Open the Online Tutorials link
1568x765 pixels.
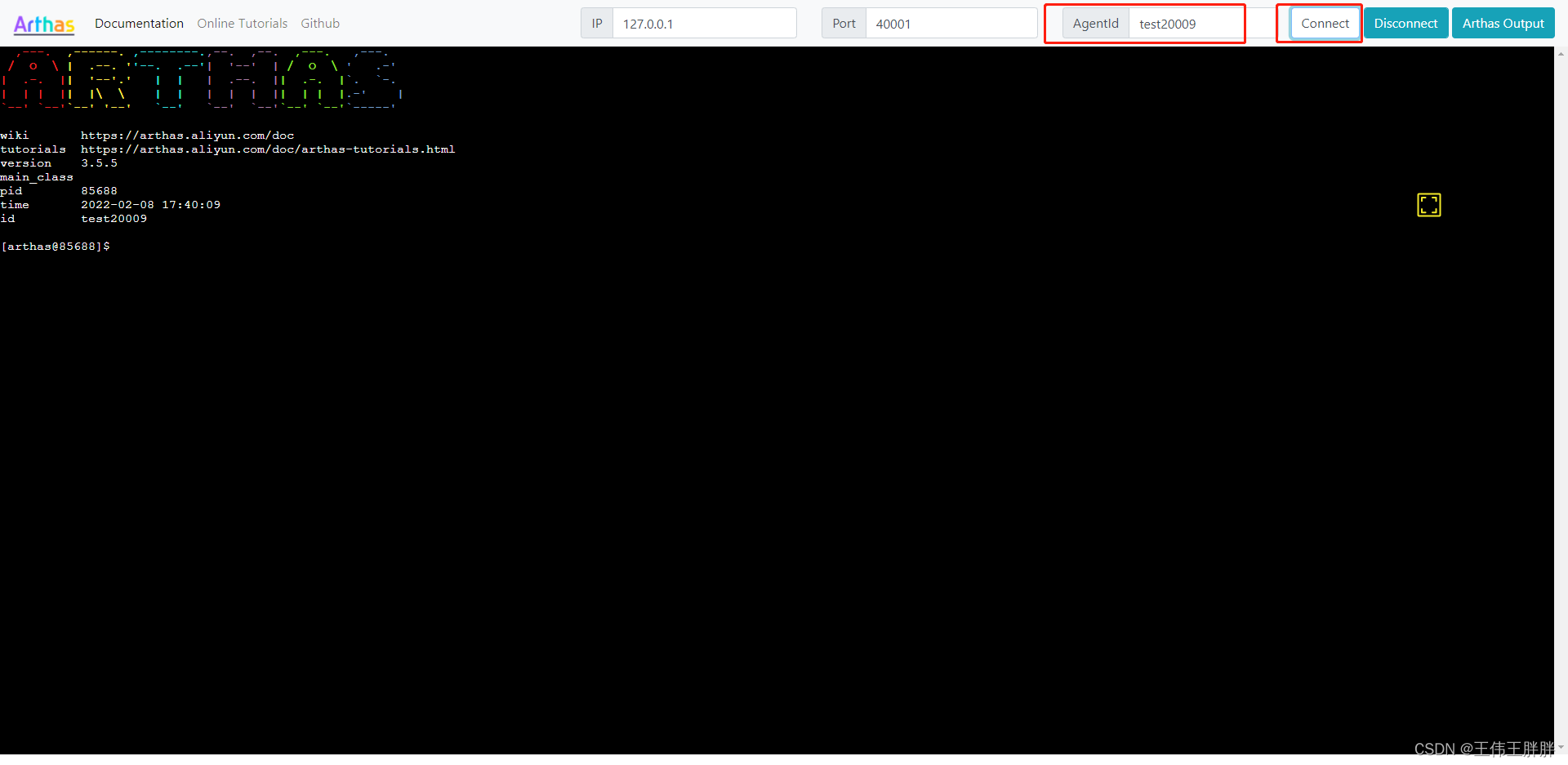click(243, 24)
